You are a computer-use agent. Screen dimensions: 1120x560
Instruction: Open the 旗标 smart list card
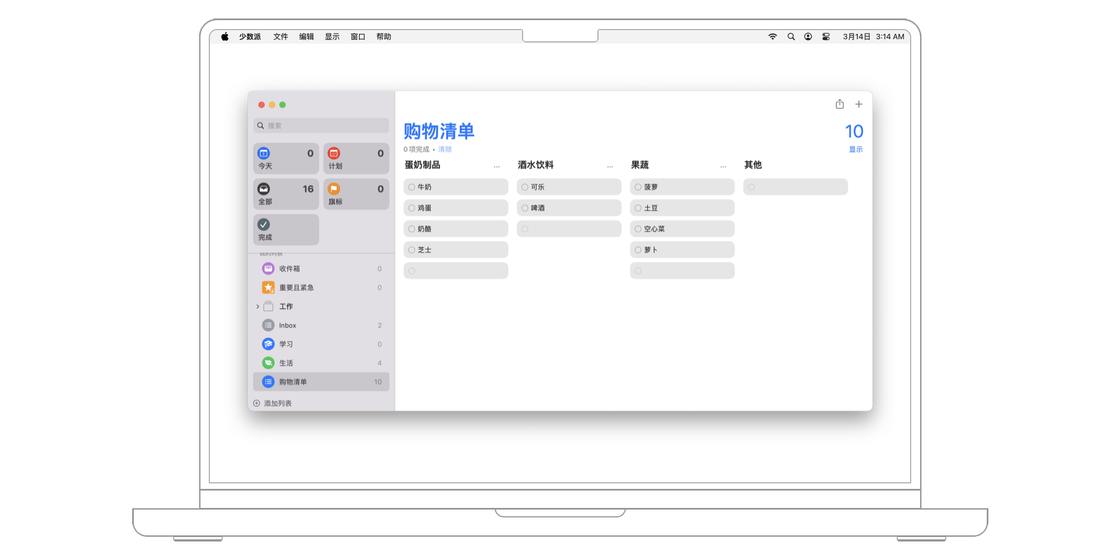pos(356,194)
